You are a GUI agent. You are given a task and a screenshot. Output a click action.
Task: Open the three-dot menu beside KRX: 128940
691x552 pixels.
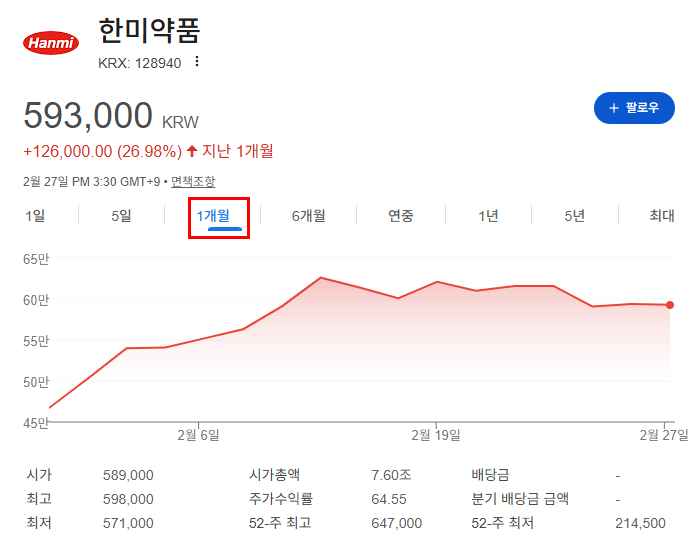click(x=197, y=61)
